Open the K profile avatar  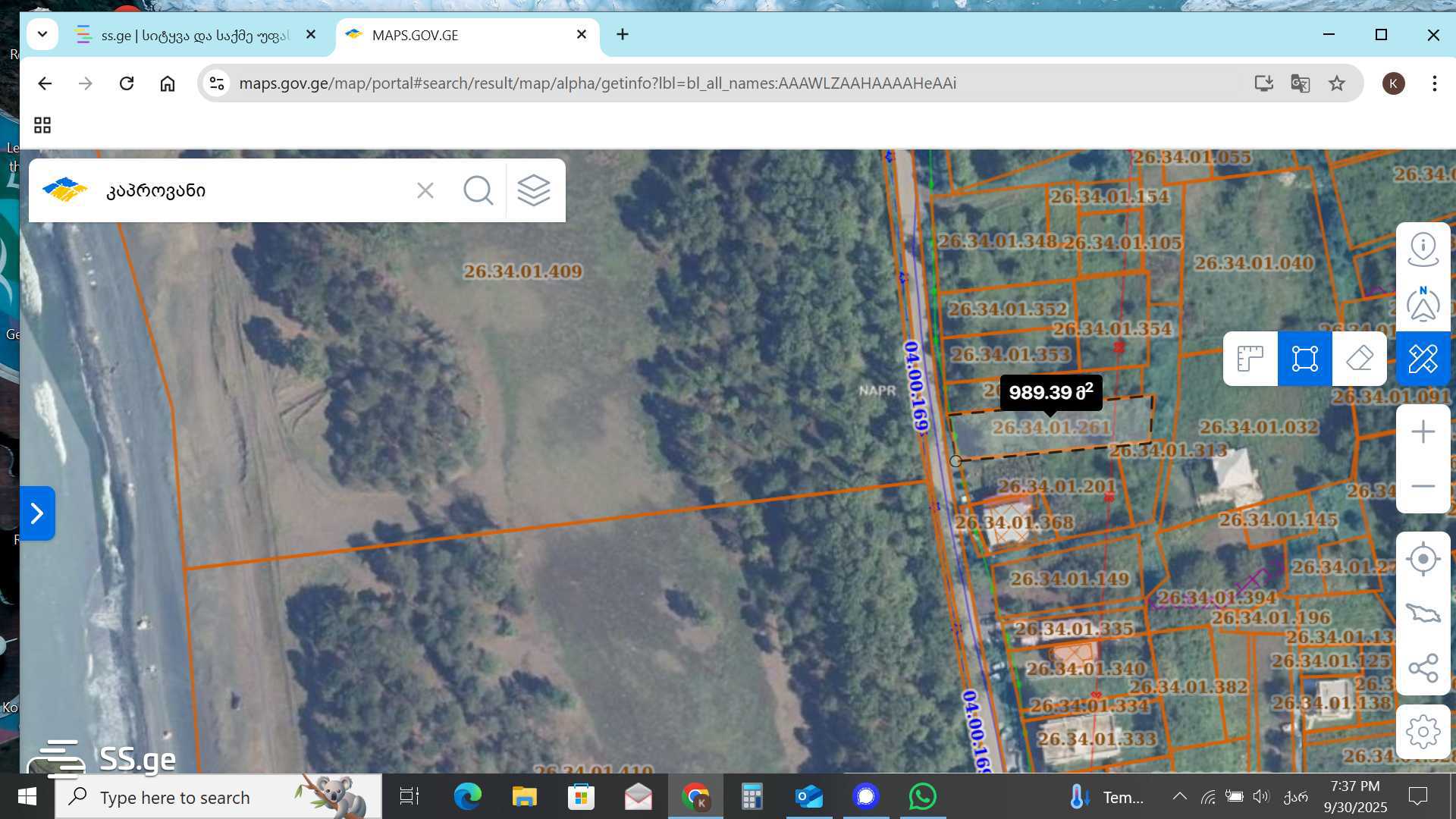point(1394,83)
